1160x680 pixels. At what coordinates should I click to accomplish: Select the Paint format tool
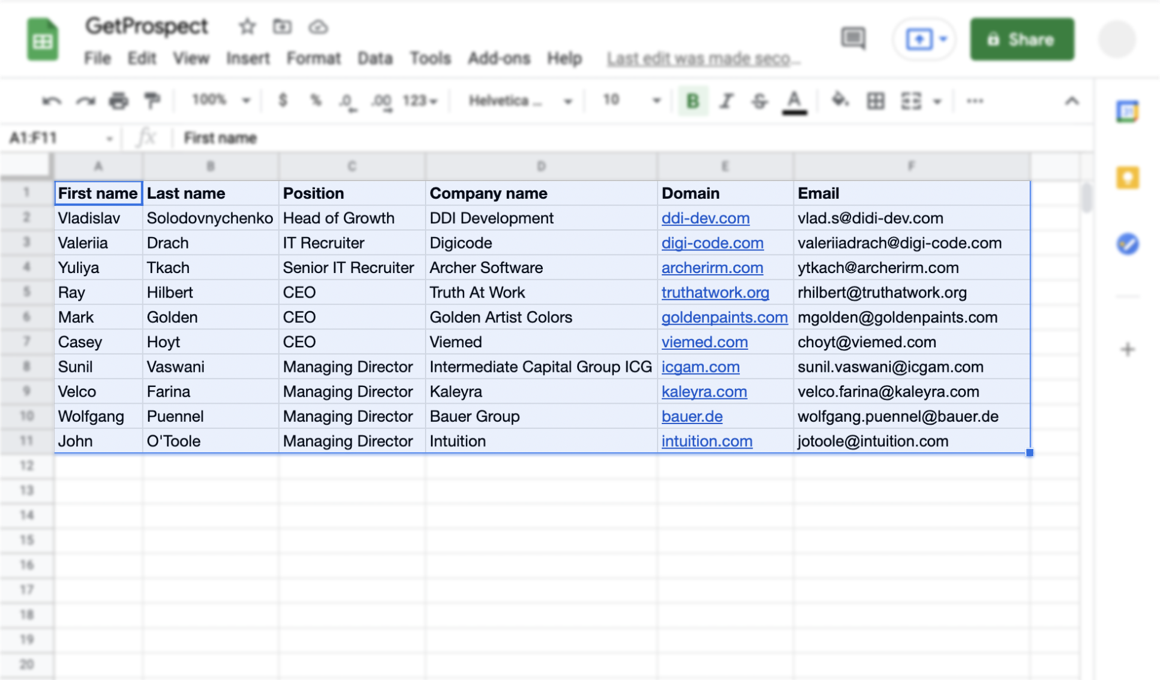point(152,101)
